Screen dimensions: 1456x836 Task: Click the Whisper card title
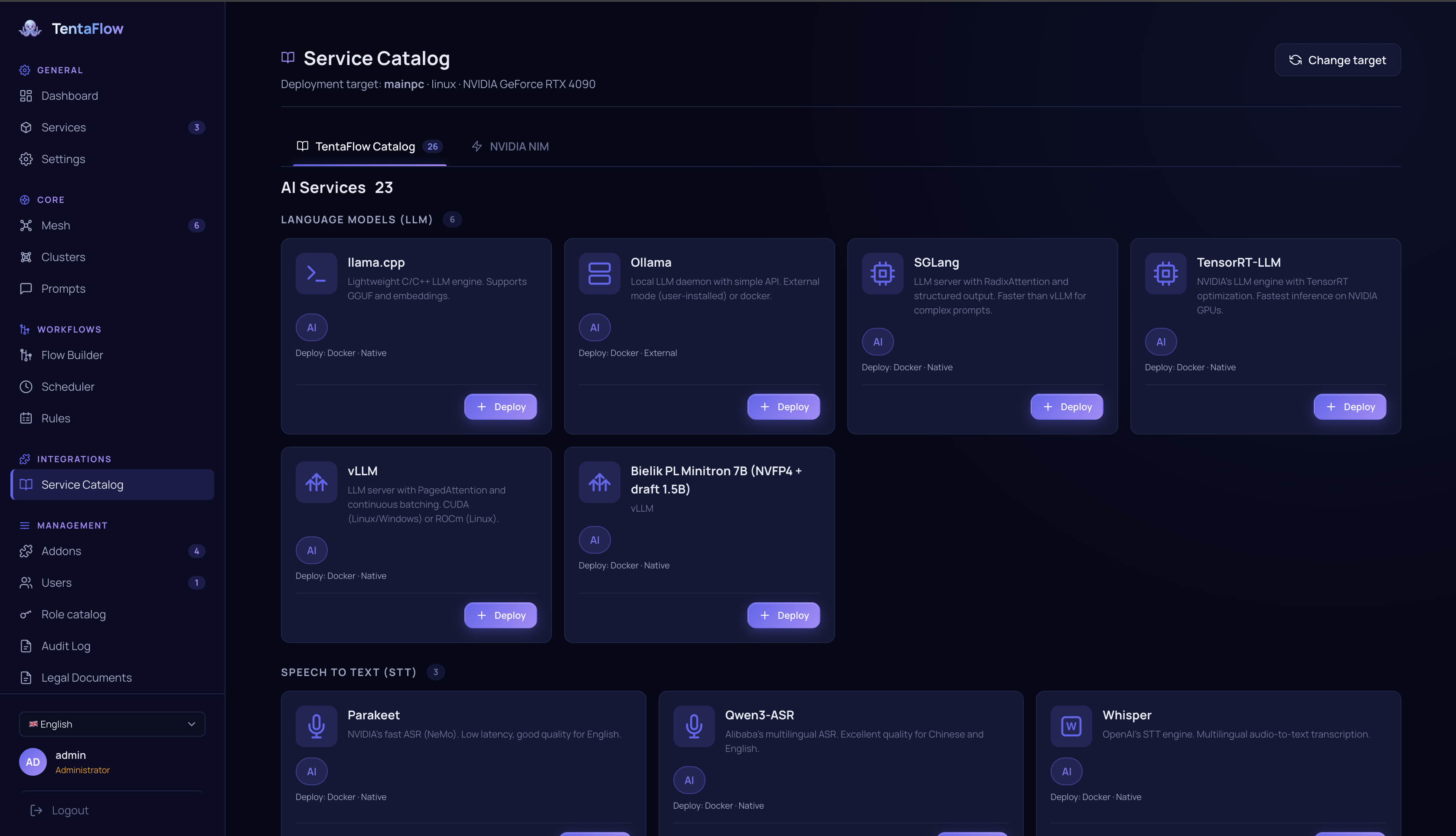(x=1126, y=715)
